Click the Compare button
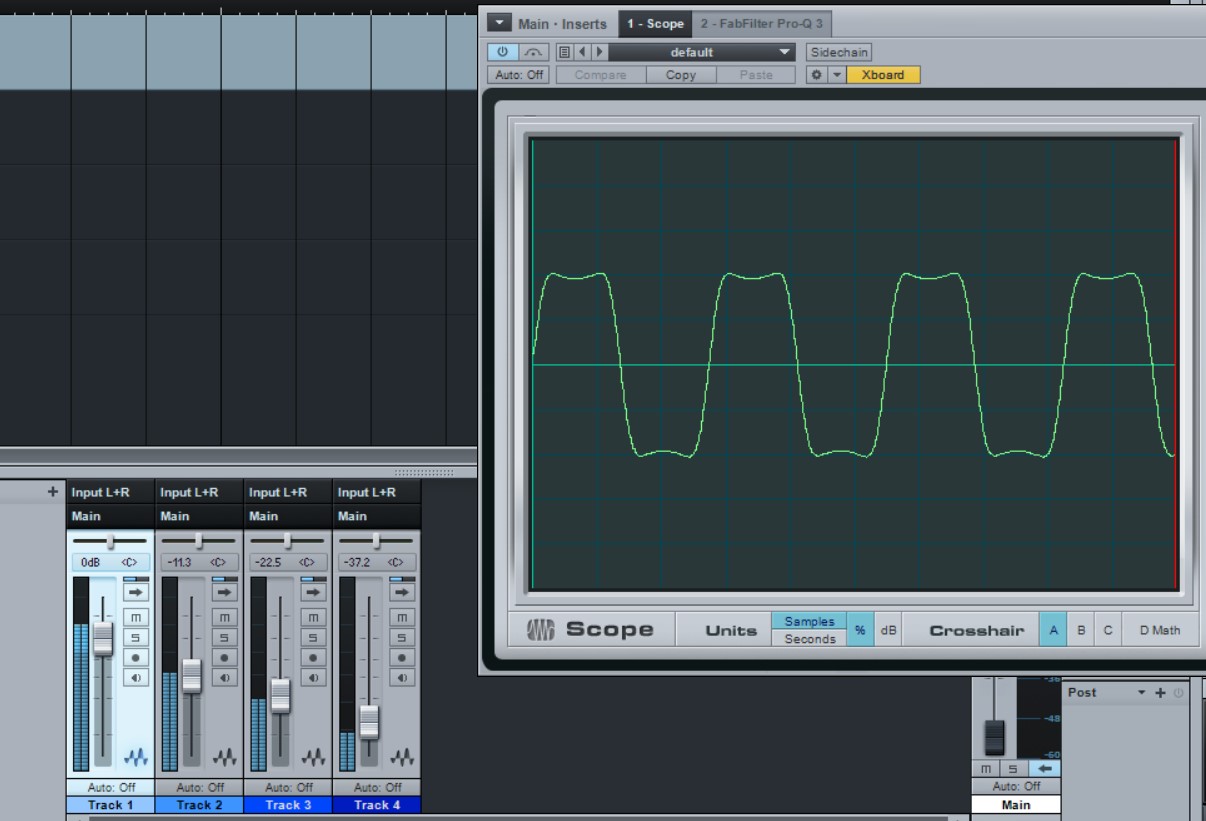 [x=600, y=75]
